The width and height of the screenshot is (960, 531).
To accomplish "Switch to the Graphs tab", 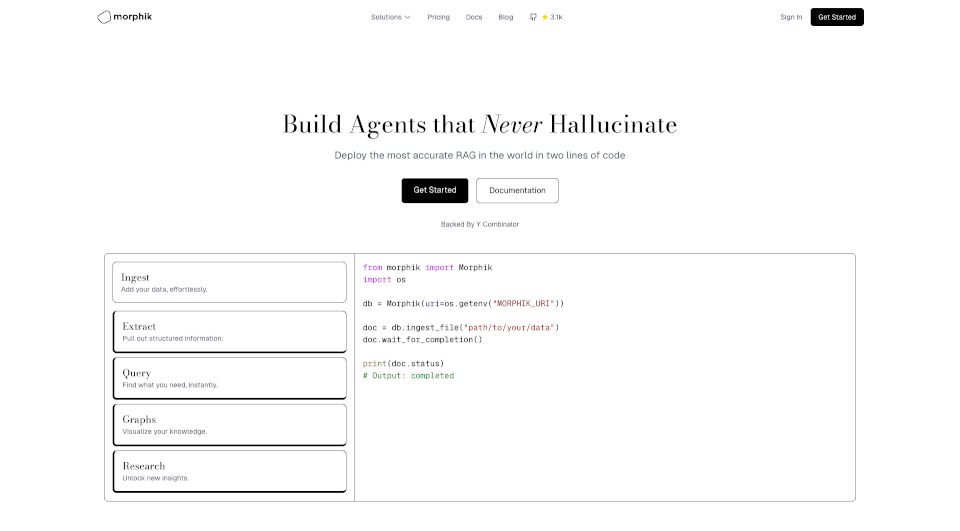I will (x=230, y=424).
